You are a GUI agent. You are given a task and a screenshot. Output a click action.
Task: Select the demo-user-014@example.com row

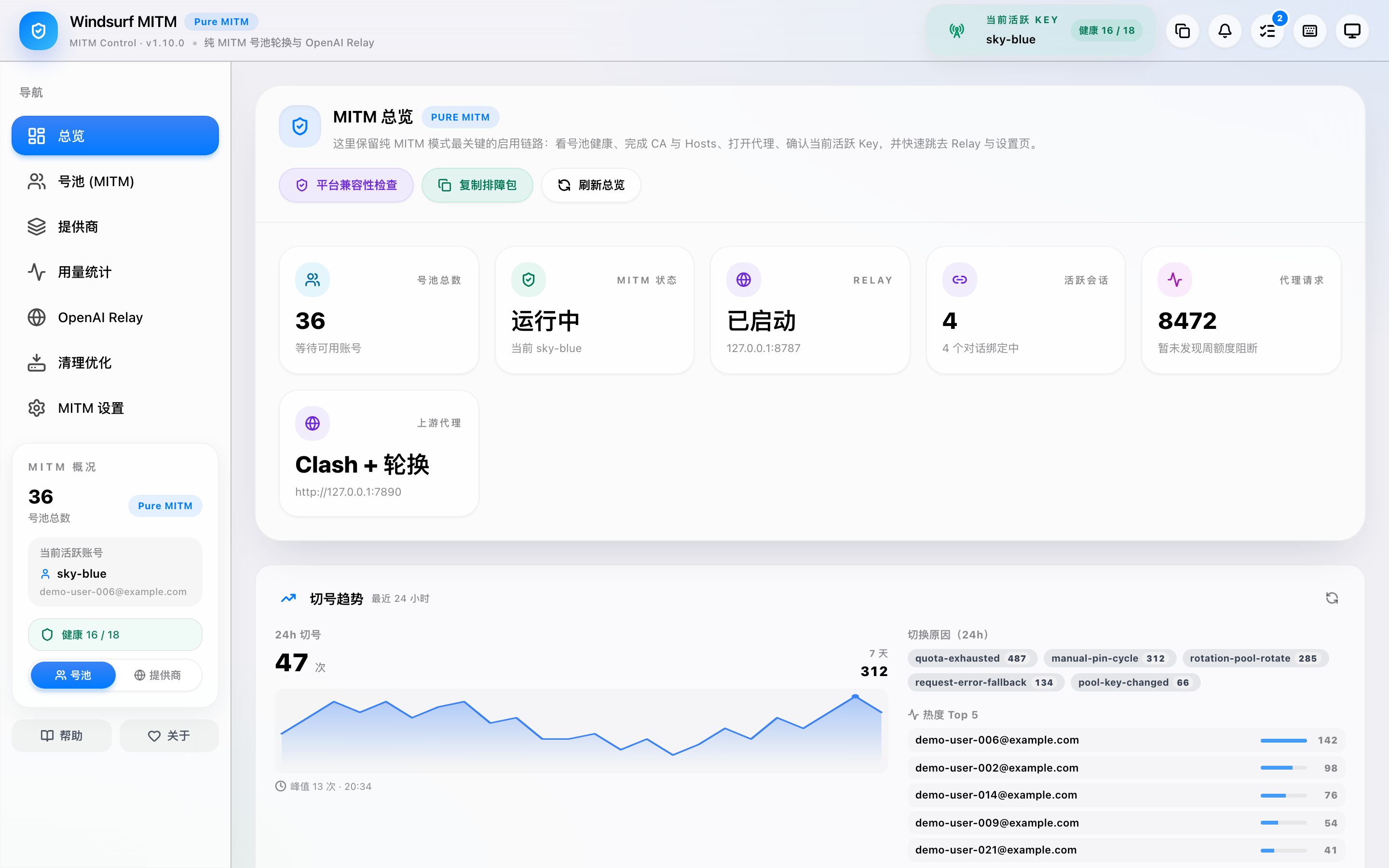point(1126,795)
